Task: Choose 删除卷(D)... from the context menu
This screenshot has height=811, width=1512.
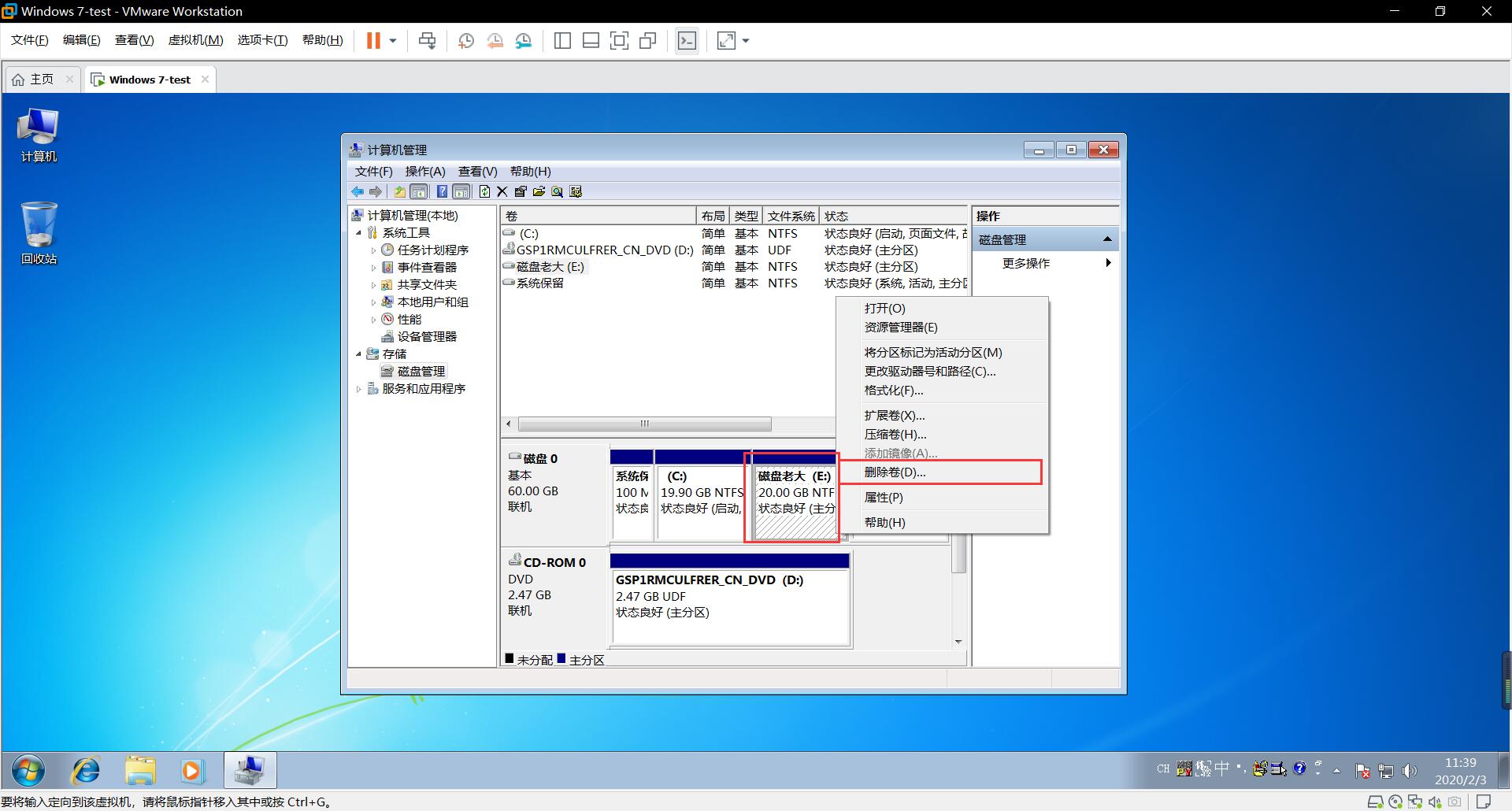Action: pyautogui.click(x=942, y=472)
